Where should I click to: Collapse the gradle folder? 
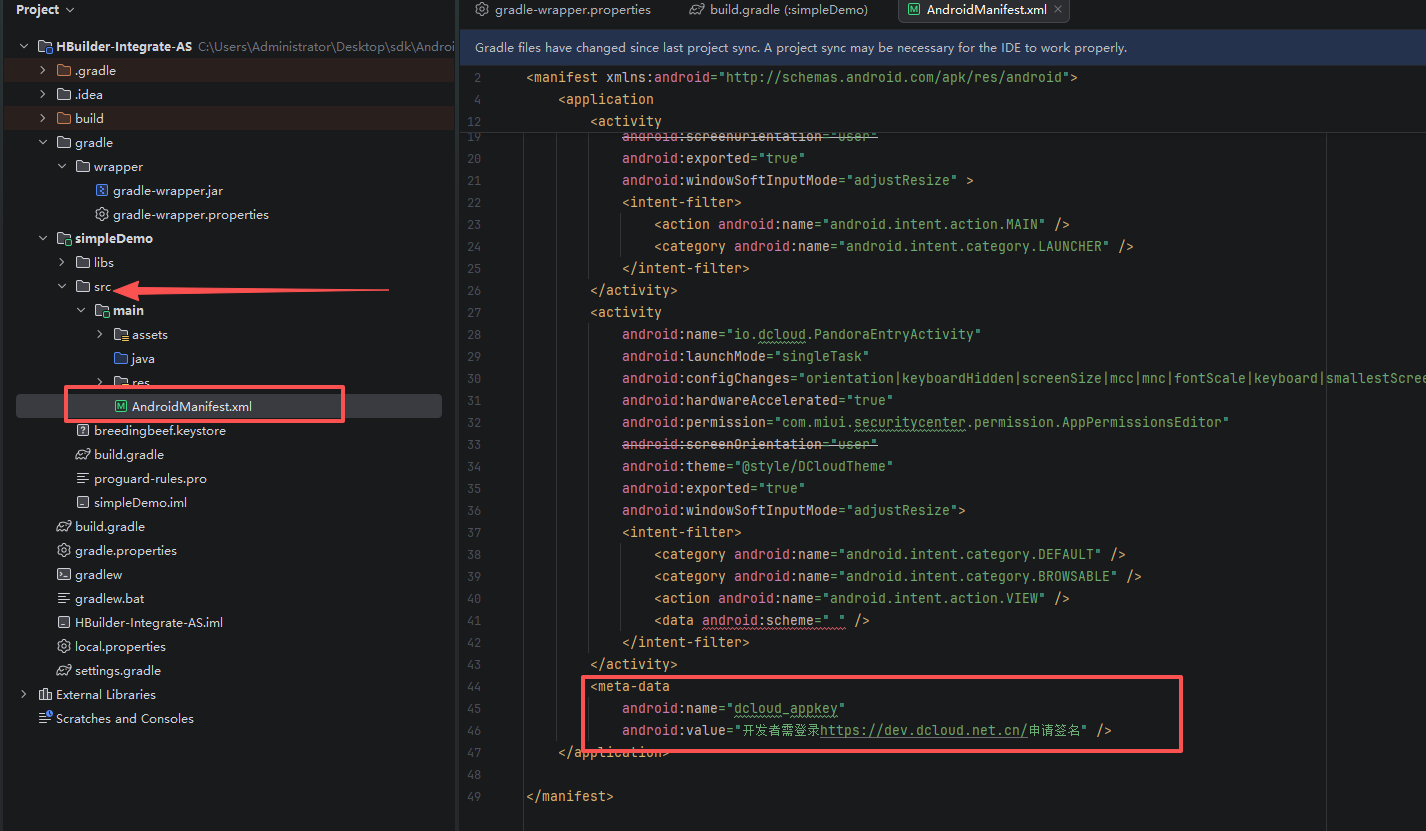click(43, 143)
